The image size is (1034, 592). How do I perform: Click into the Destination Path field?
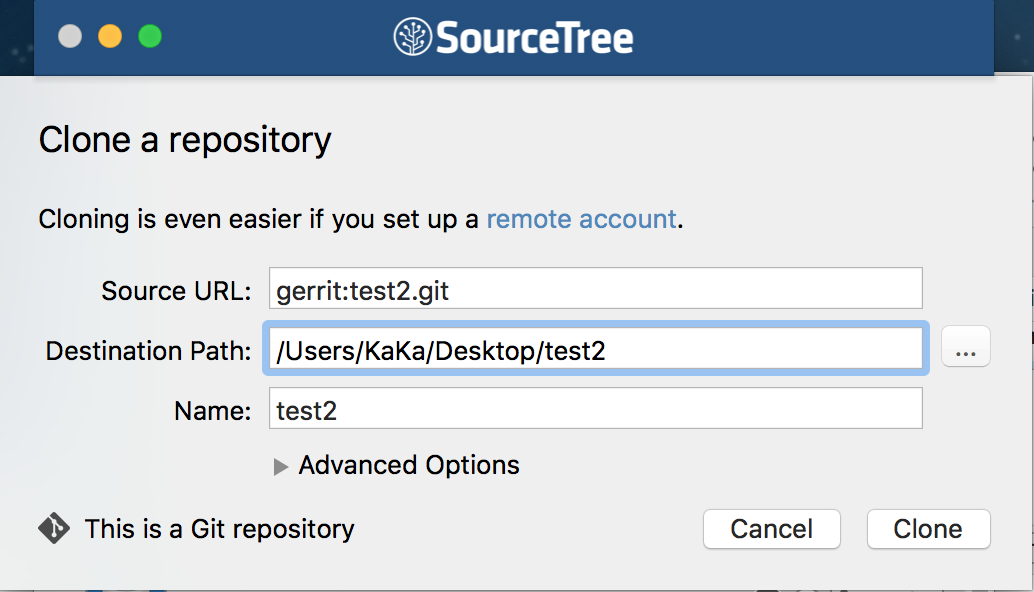[595, 348]
